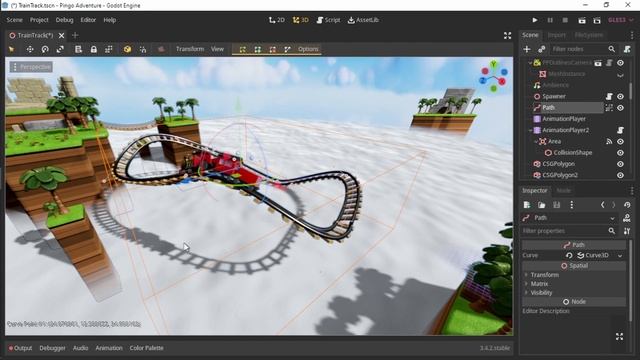The image size is (640, 360).
Task: Toggle visibility of Path node
Action: pyautogui.click(x=620, y=108)
